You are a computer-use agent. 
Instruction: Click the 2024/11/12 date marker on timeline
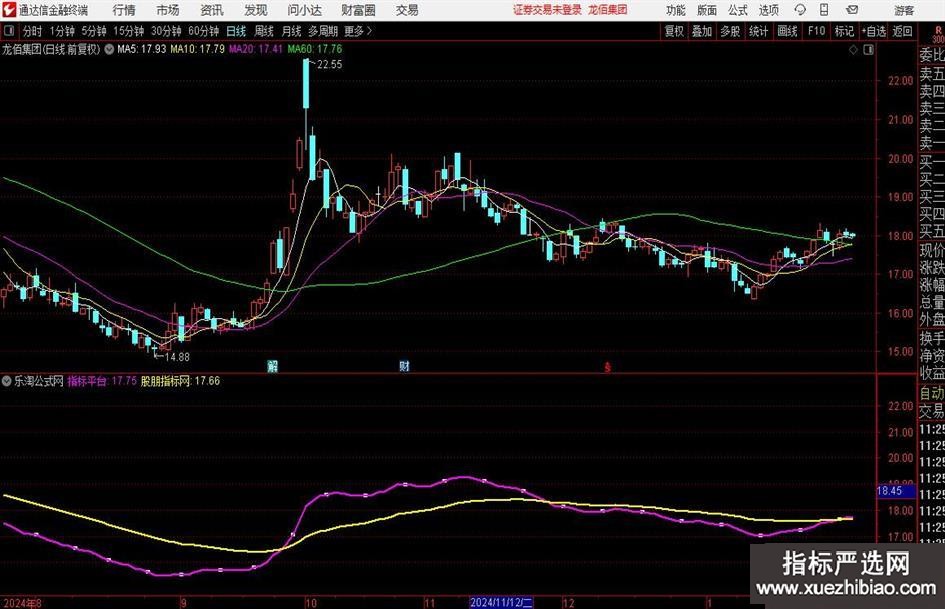pos(503,602)
